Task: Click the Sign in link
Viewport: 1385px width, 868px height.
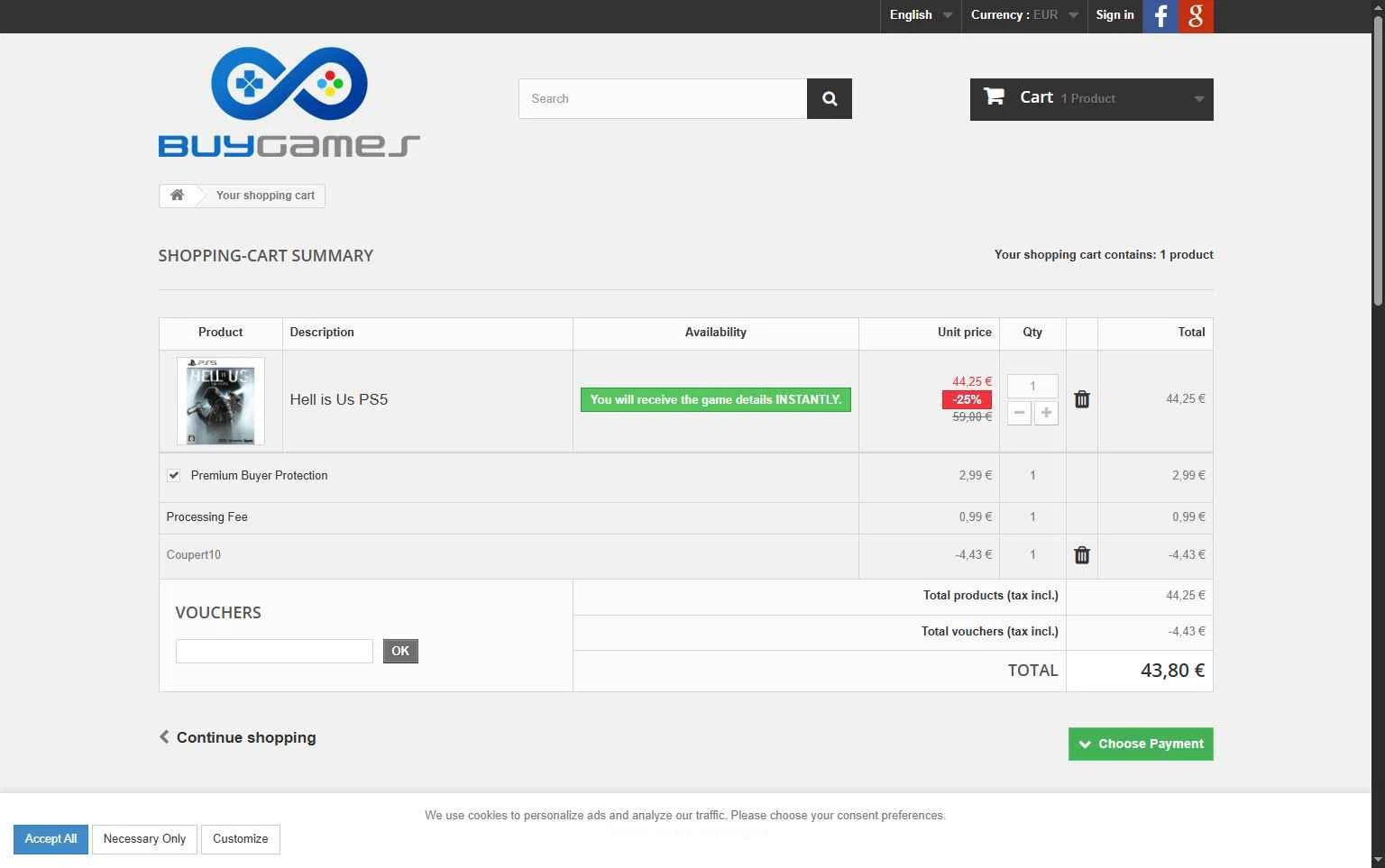Action: (x=1114, y=15)
